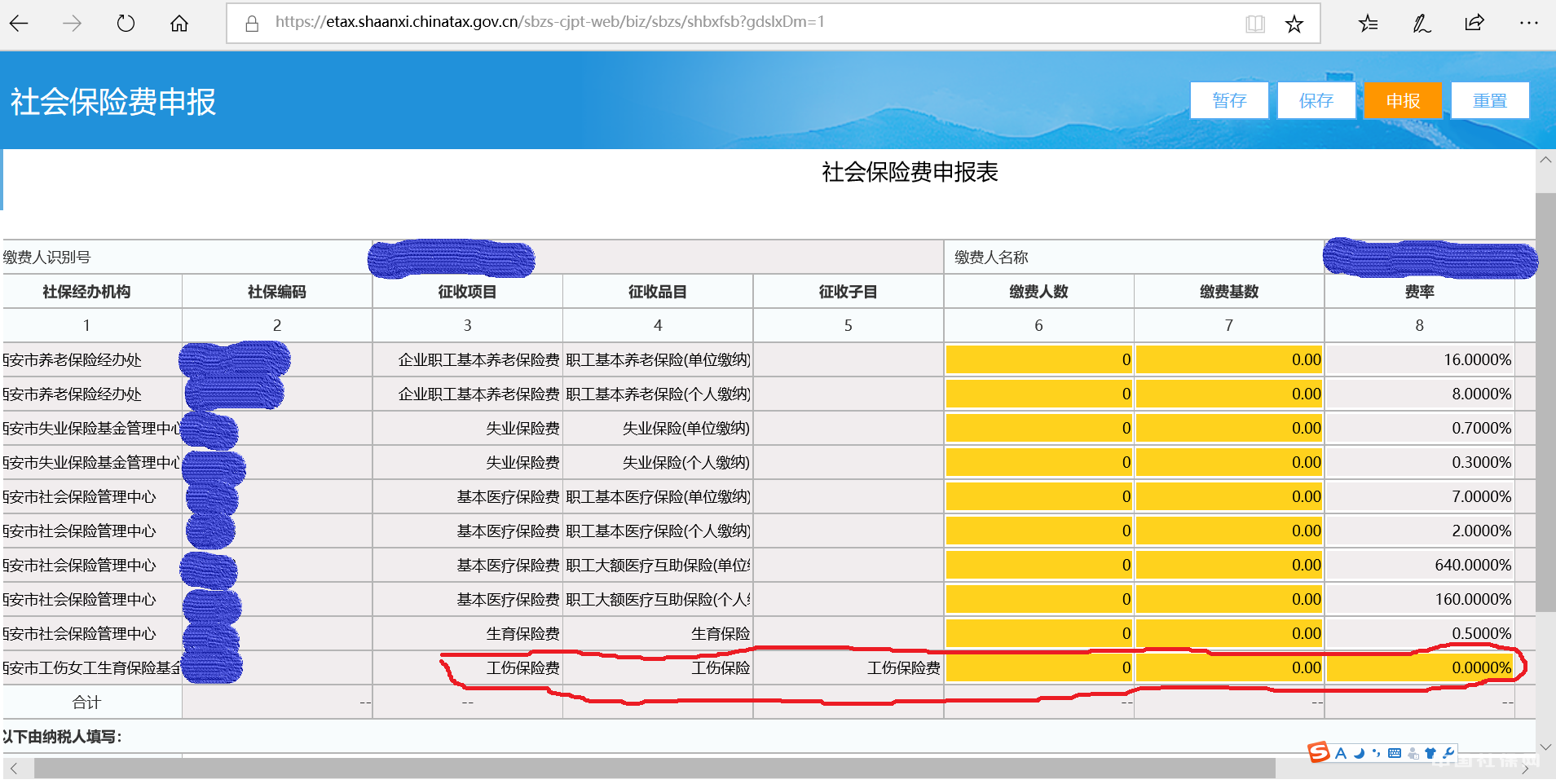The image size is (1556, 784).
Task: Click 工伤保险 rate field showing 0.0000%
Action: click(x=1419, y=667)
